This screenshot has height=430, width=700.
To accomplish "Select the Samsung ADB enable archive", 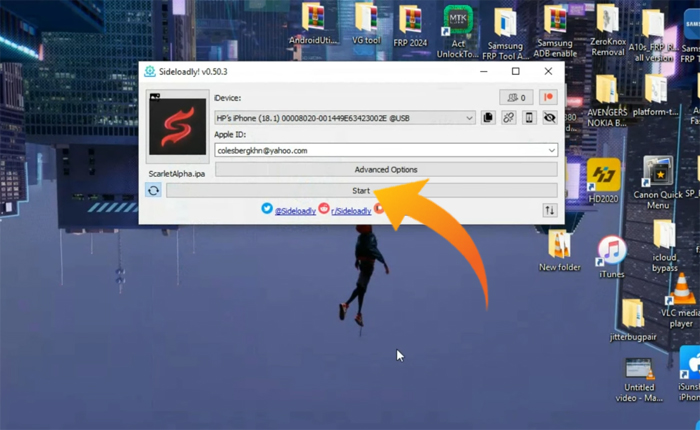I will (555, 31).
